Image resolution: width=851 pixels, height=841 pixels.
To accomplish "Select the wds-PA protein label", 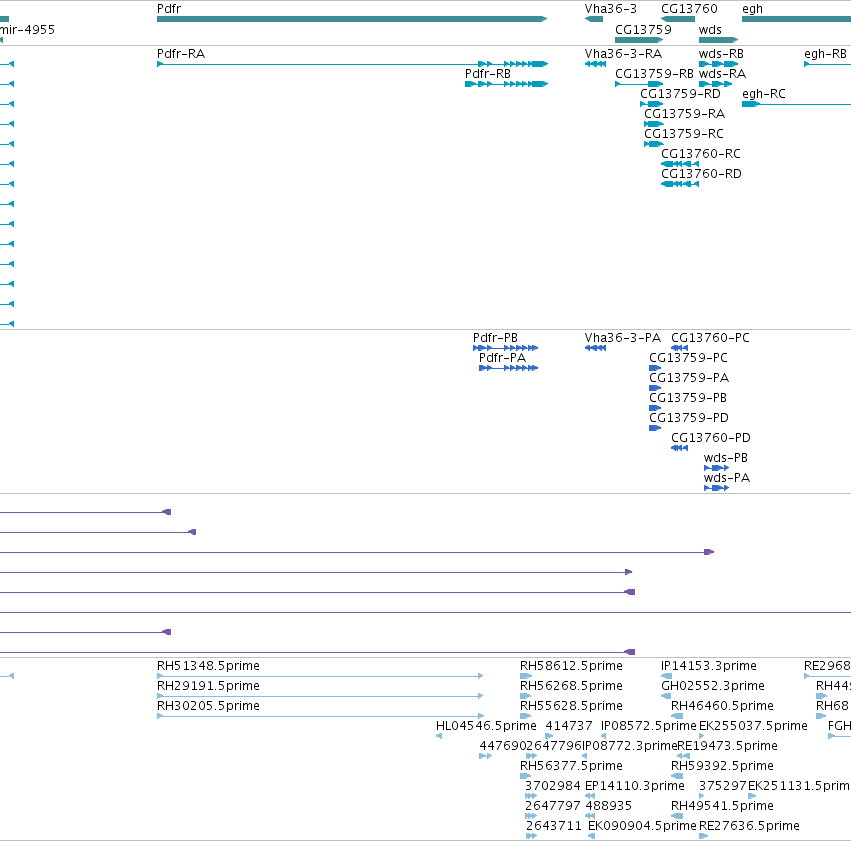I will (x=727, y=479).
